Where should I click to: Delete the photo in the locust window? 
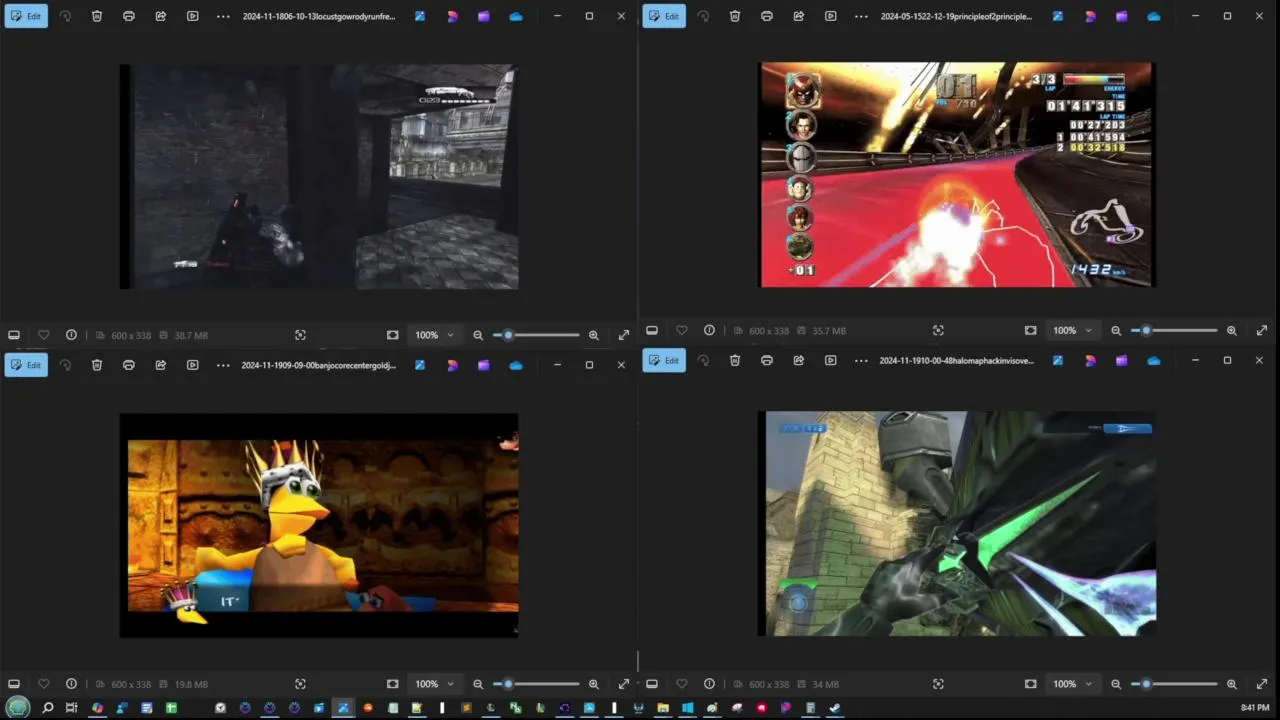97,16
